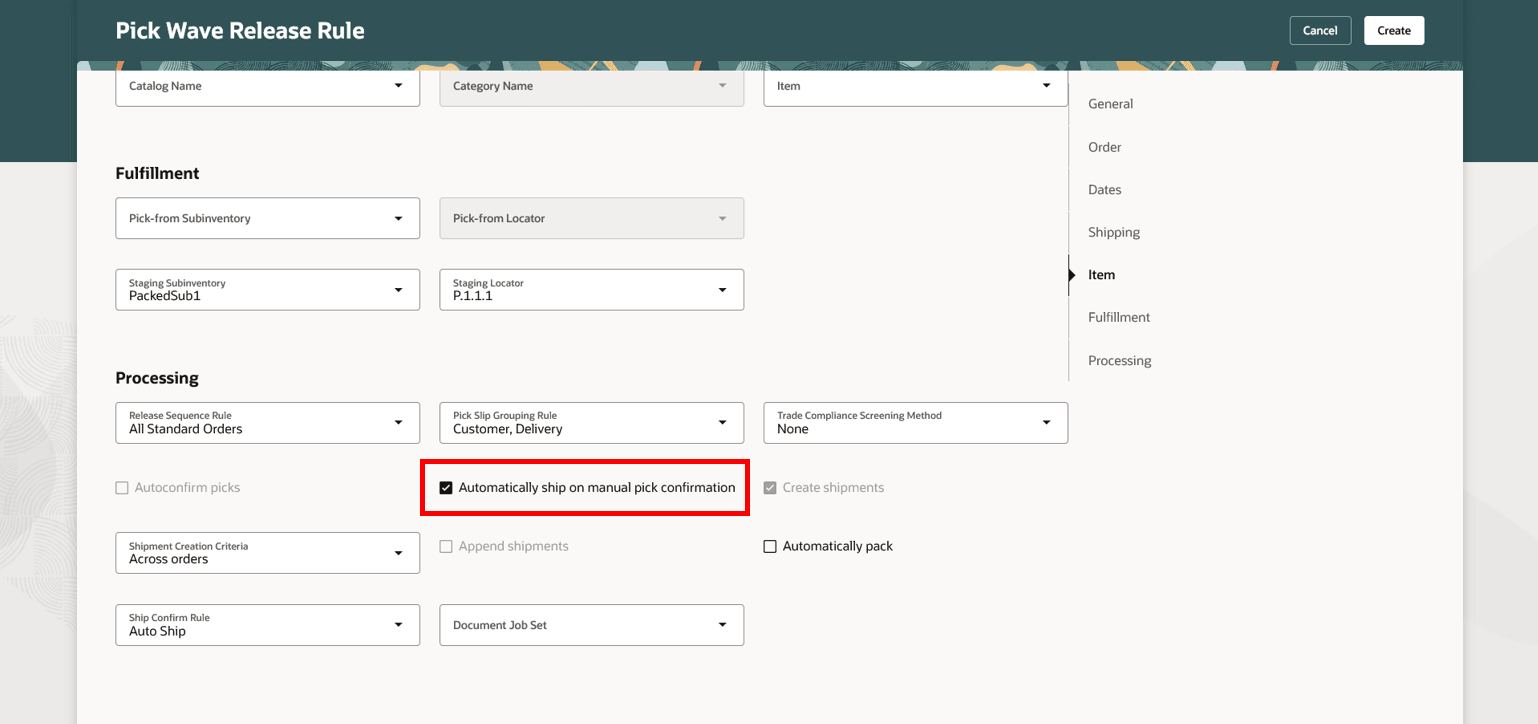
Task: Click the Pick-from Locator disabled field
Action: point(591,218)
